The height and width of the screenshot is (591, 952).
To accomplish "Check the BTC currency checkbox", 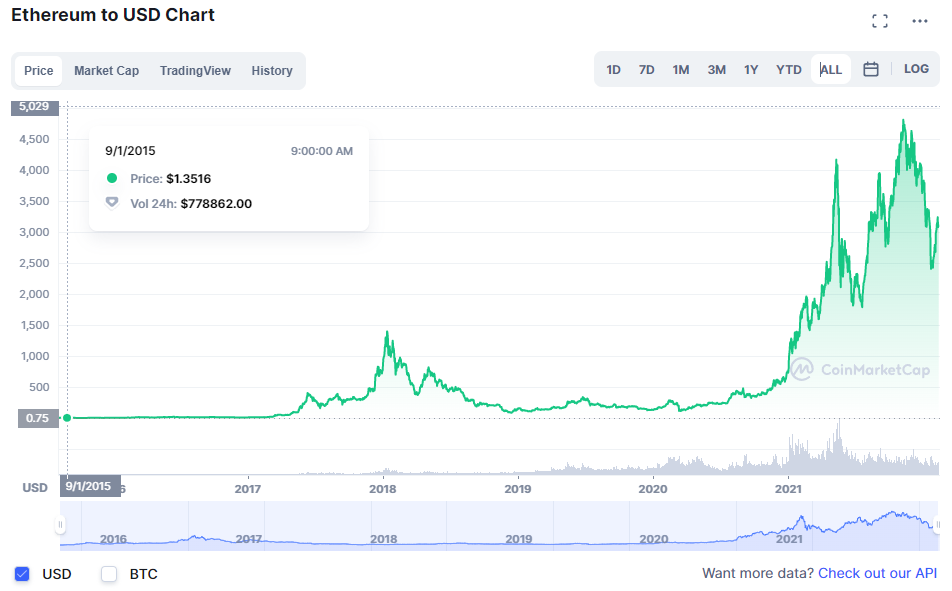I will point(109,574).
